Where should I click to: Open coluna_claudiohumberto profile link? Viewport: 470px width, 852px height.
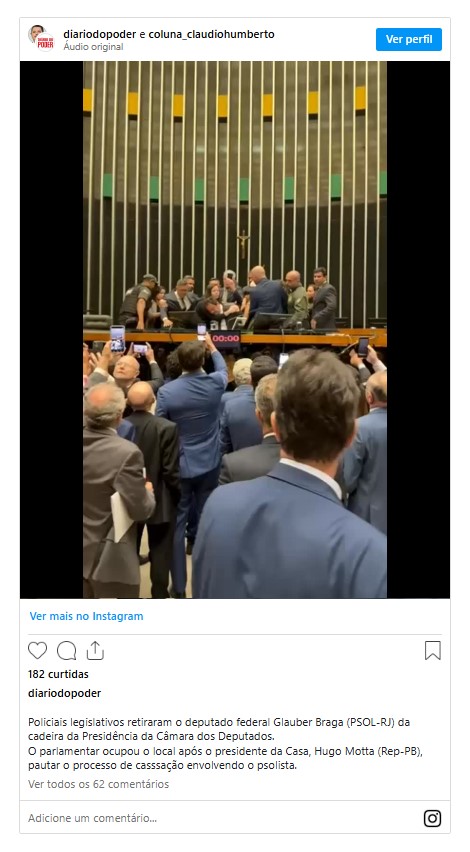point(211,34)
